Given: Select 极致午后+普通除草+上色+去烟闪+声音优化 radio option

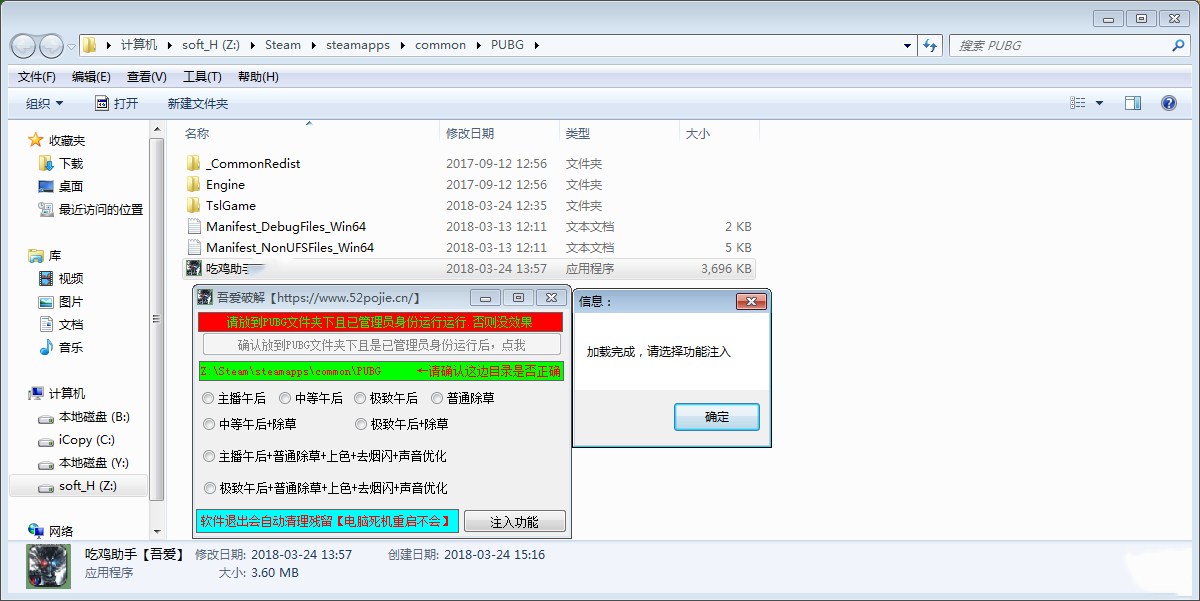Looking at the screenshot, I should 325,488.
